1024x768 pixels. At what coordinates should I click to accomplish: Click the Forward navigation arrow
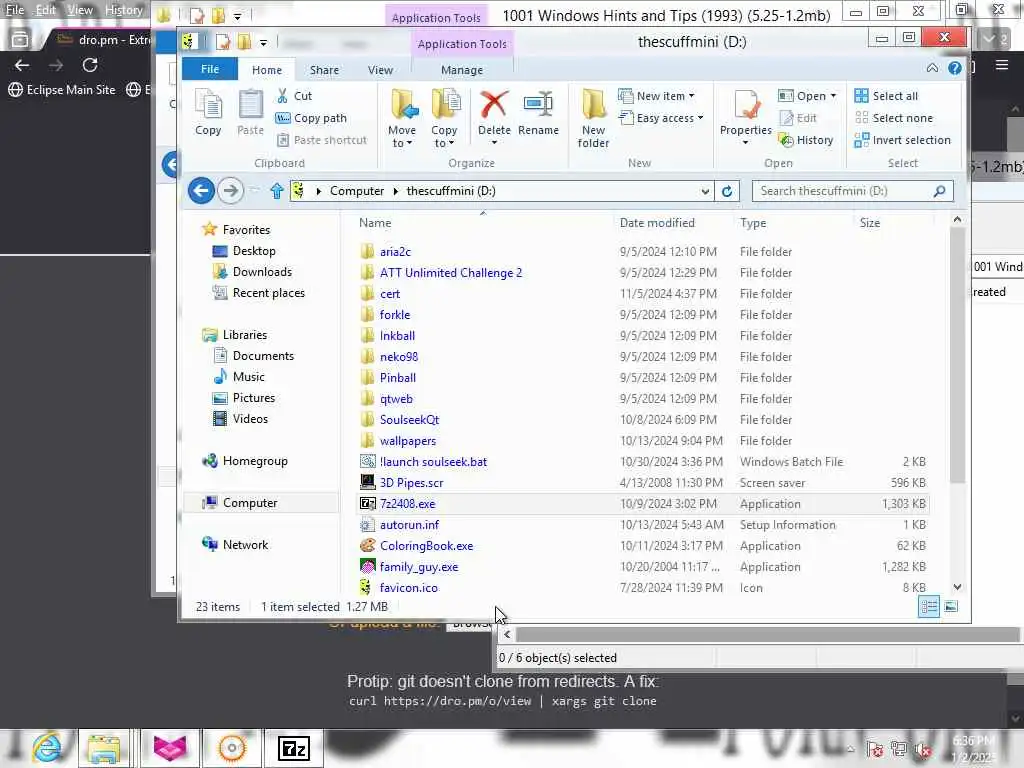tap(230, 191)
